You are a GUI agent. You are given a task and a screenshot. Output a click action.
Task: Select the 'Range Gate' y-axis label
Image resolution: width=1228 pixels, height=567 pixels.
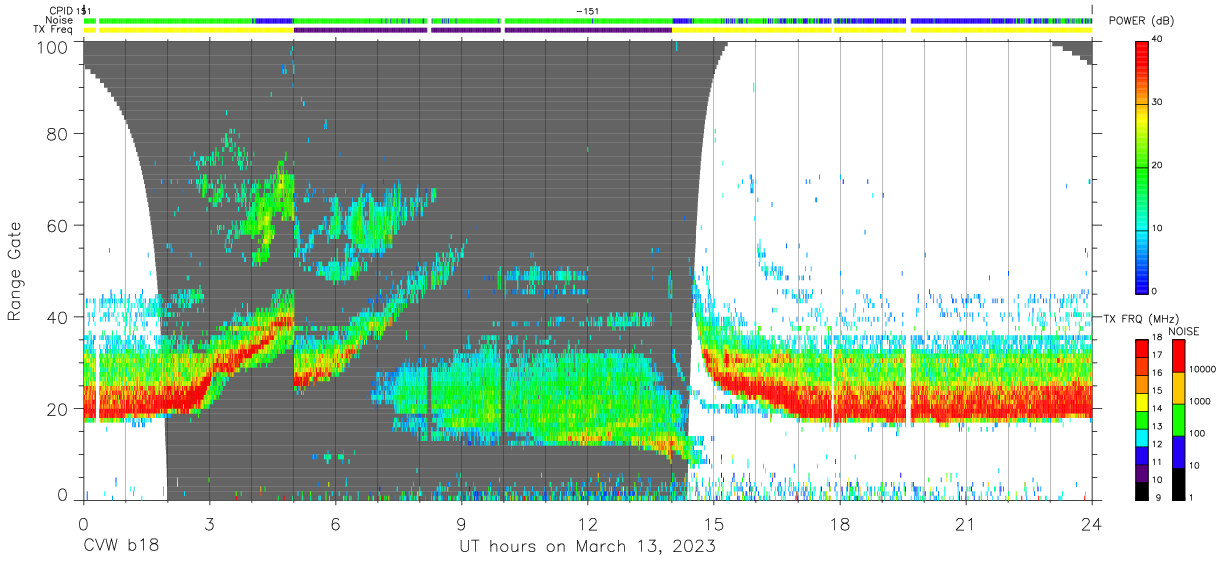(x=15, y=271)
